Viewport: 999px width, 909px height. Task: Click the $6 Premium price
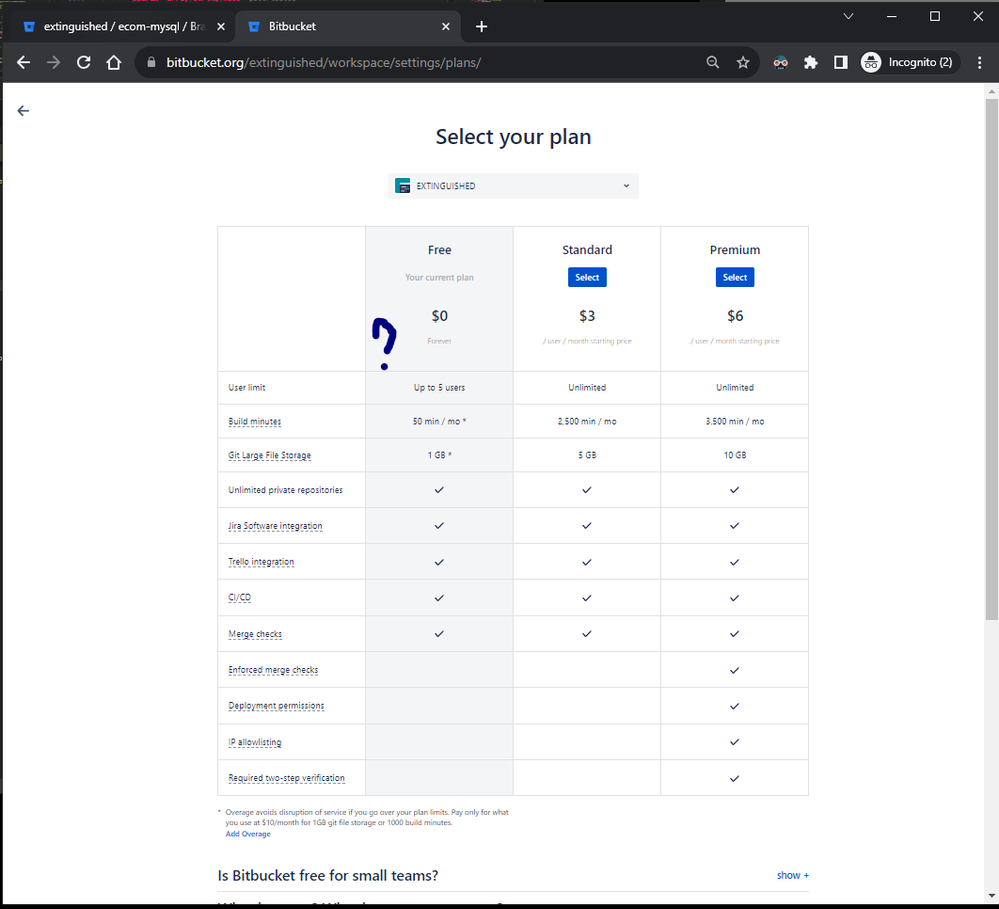[x=735, y=316]
